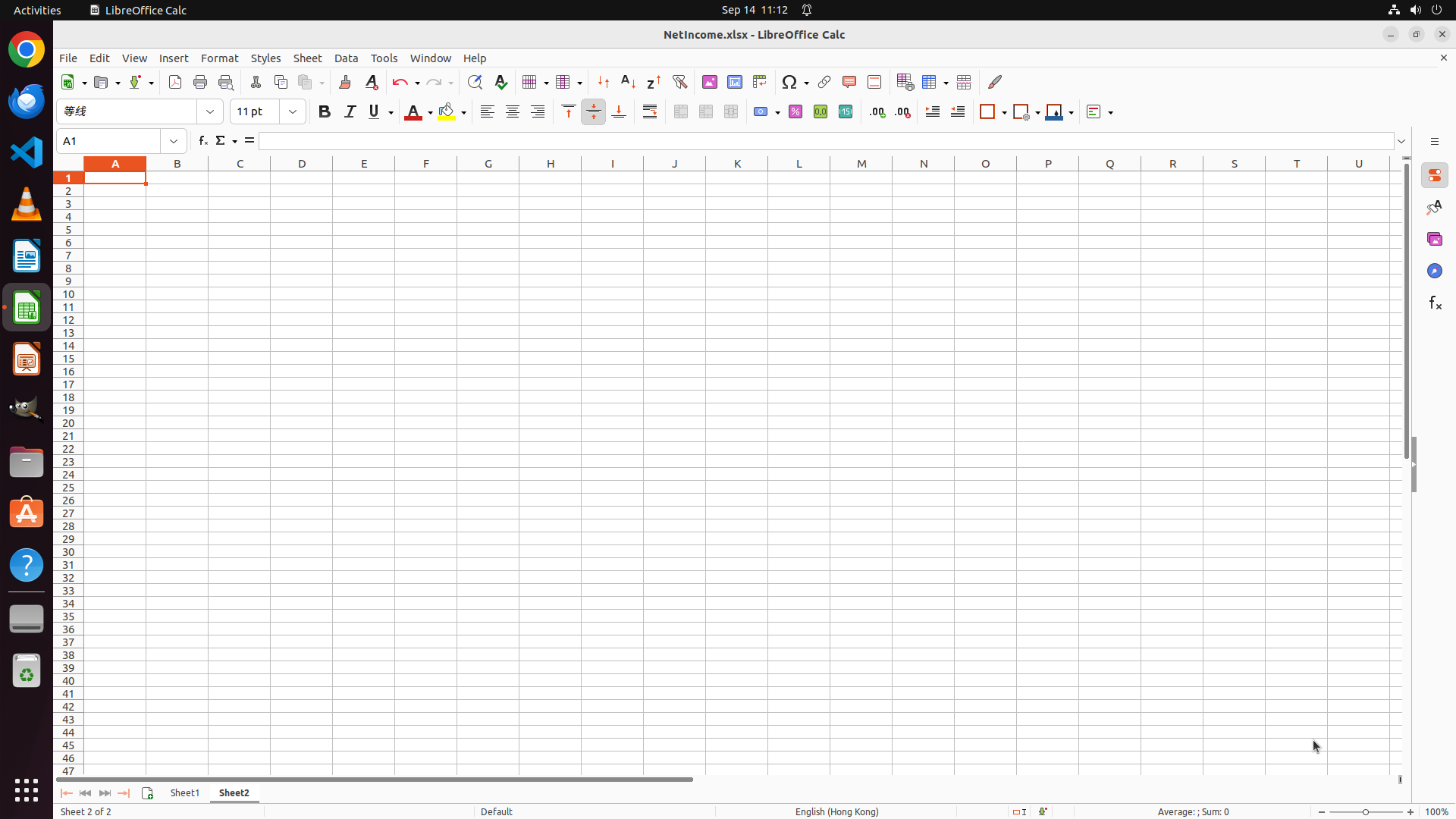The width and height of the screenshot is (1456, 819).
Task: Click the Export as PDF icon
Action: coord(175,82)
